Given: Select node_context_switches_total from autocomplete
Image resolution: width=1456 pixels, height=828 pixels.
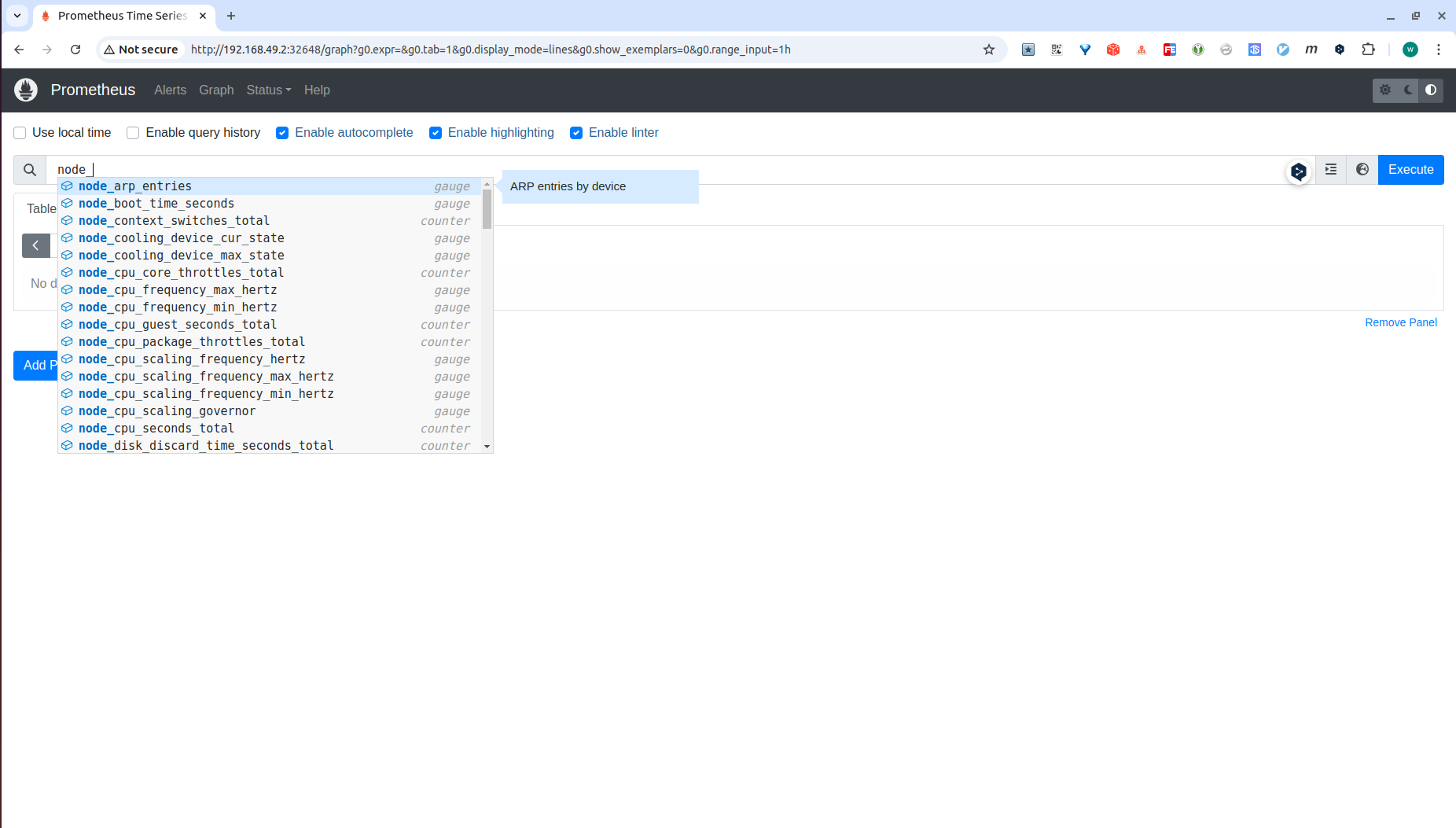Looking at the screenshot, I should pos(270,221).
